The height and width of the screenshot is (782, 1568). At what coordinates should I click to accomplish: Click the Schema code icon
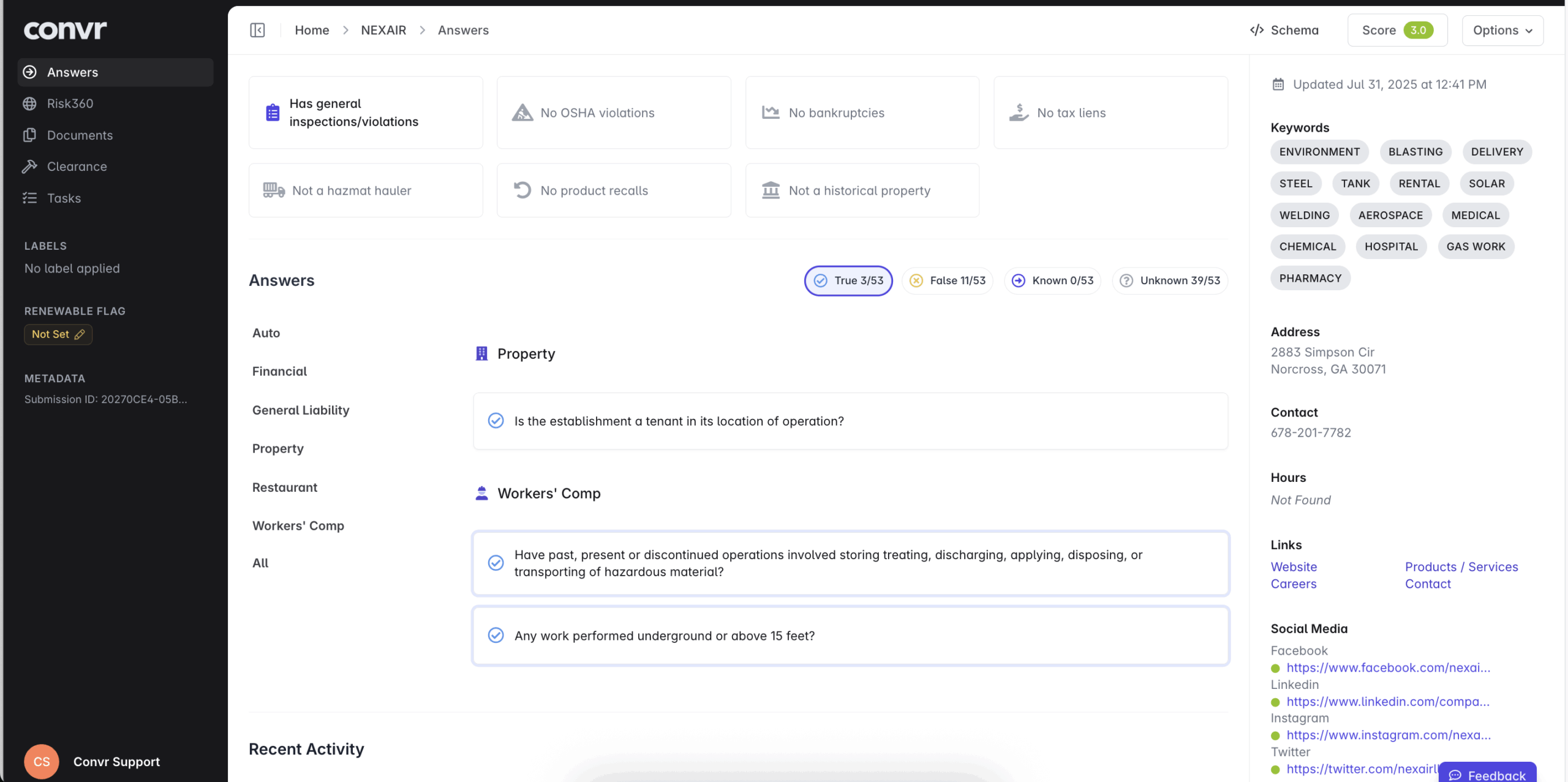pyautogui.click(x=1256, y=30)
